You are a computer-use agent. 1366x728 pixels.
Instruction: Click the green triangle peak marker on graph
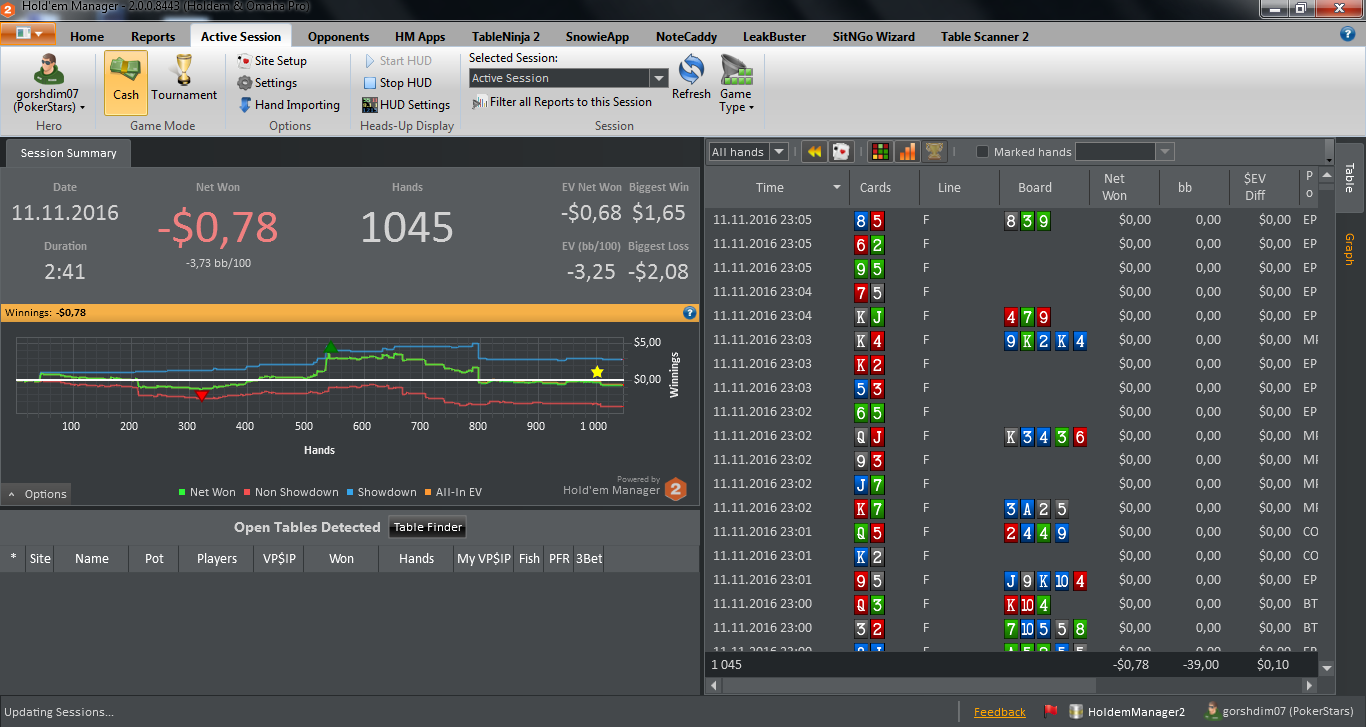tap(330, 347)
